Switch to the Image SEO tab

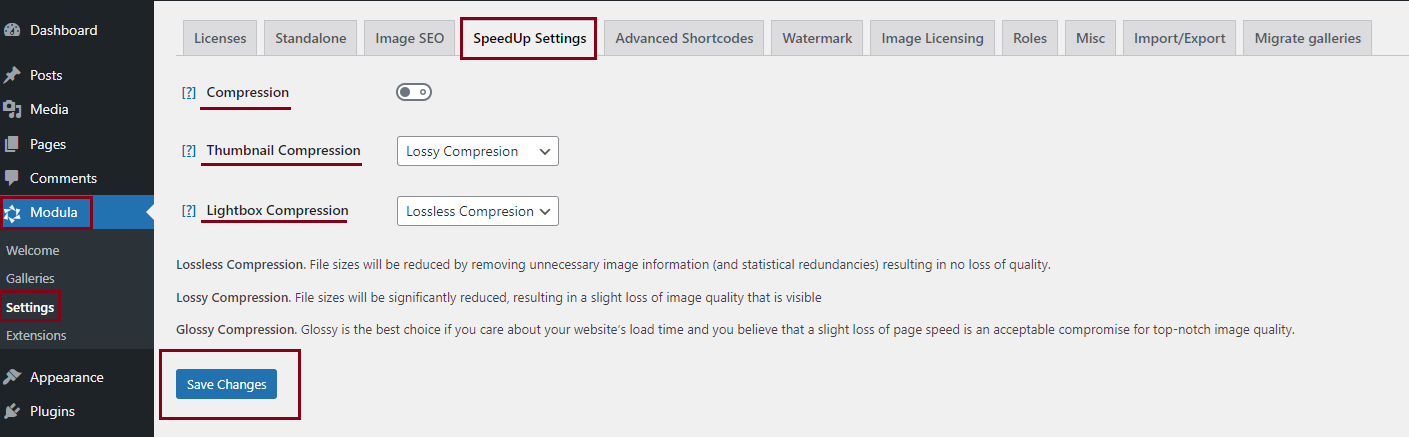(x=409, y=38)
